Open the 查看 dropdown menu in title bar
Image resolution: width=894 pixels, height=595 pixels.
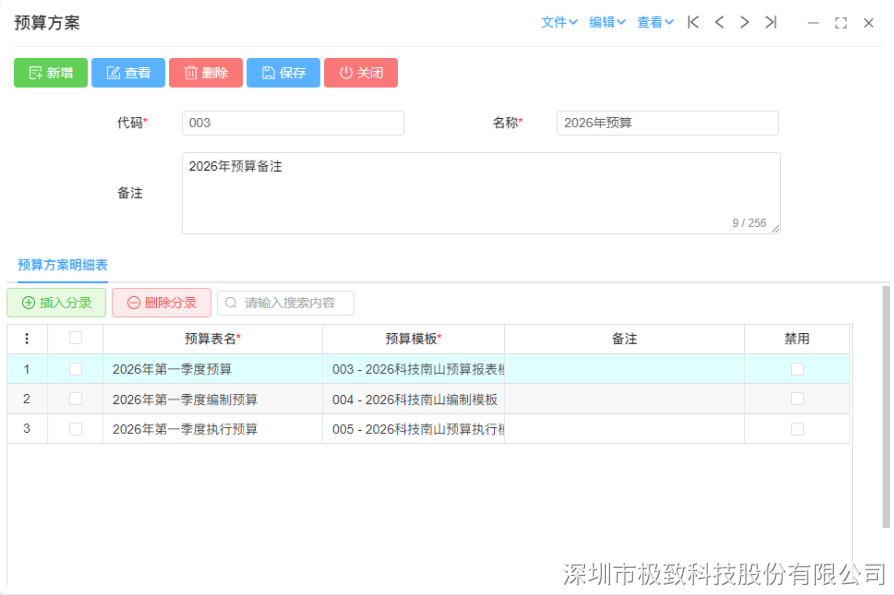[x=655, y=22]
